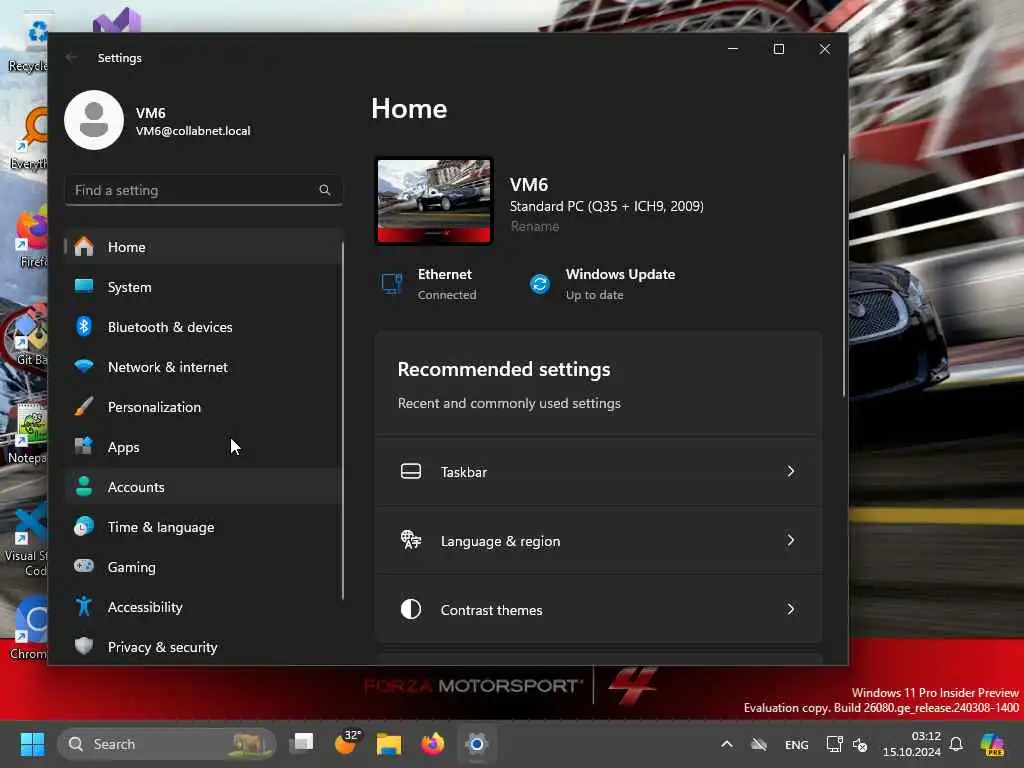Open Network & internet section
The width and height of the screenshot is (1024, 768).
(204, 367)
